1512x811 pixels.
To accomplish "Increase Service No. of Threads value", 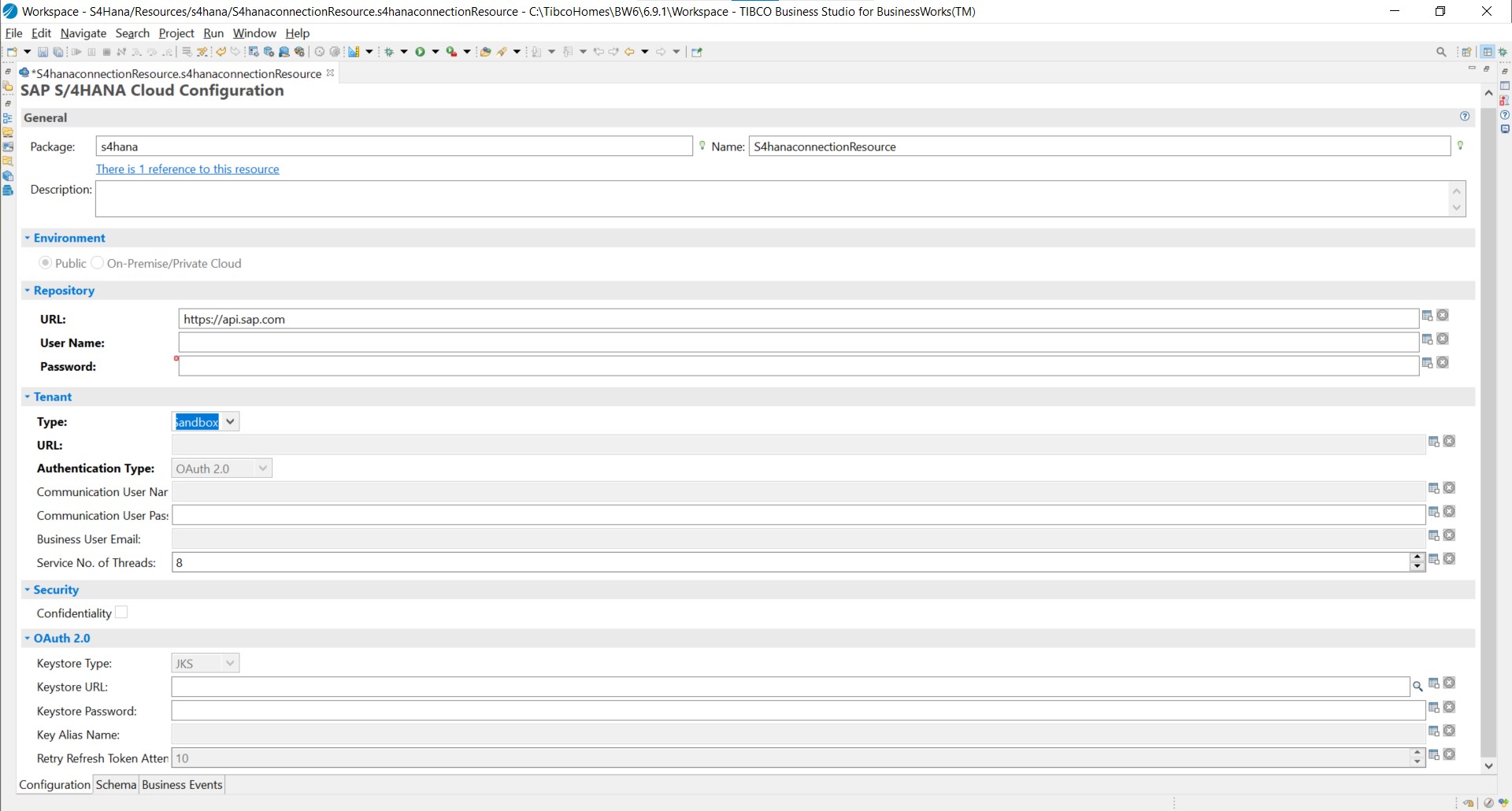I will pyautogui.click(x=1417, y=557).
